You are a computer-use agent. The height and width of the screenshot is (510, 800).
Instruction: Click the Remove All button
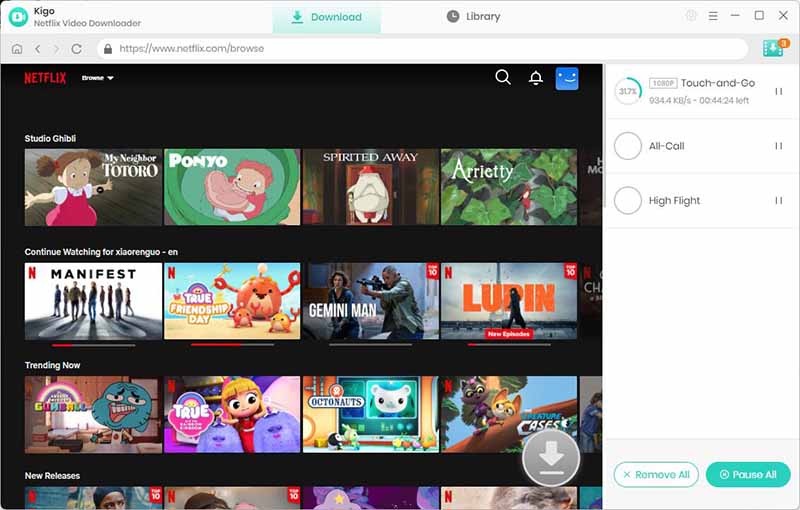tap(656, 475)
